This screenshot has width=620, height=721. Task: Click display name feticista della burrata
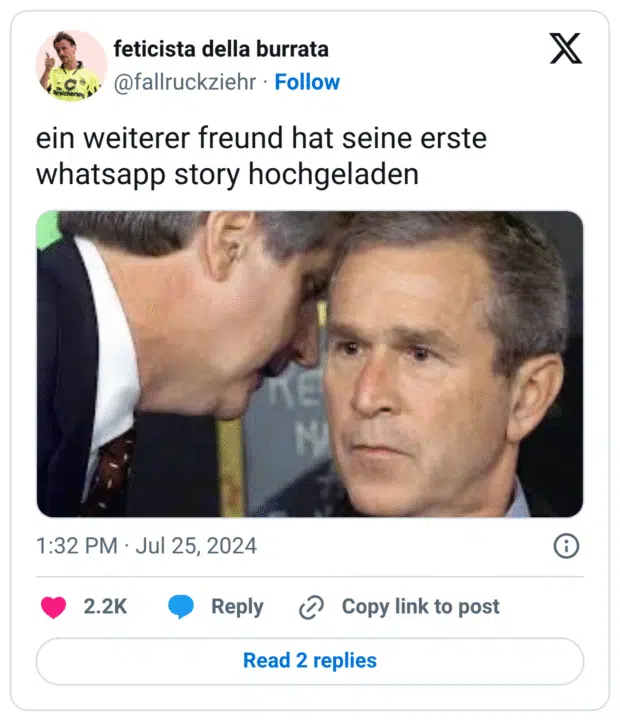coord(221,49)
